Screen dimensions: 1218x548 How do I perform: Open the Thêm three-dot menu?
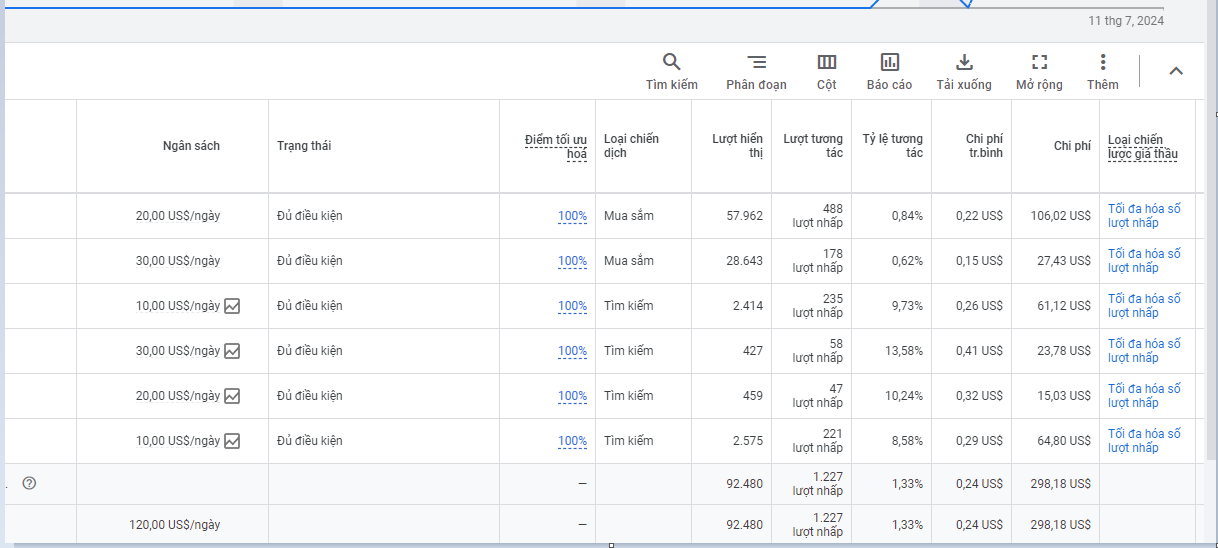(1102, 63)
